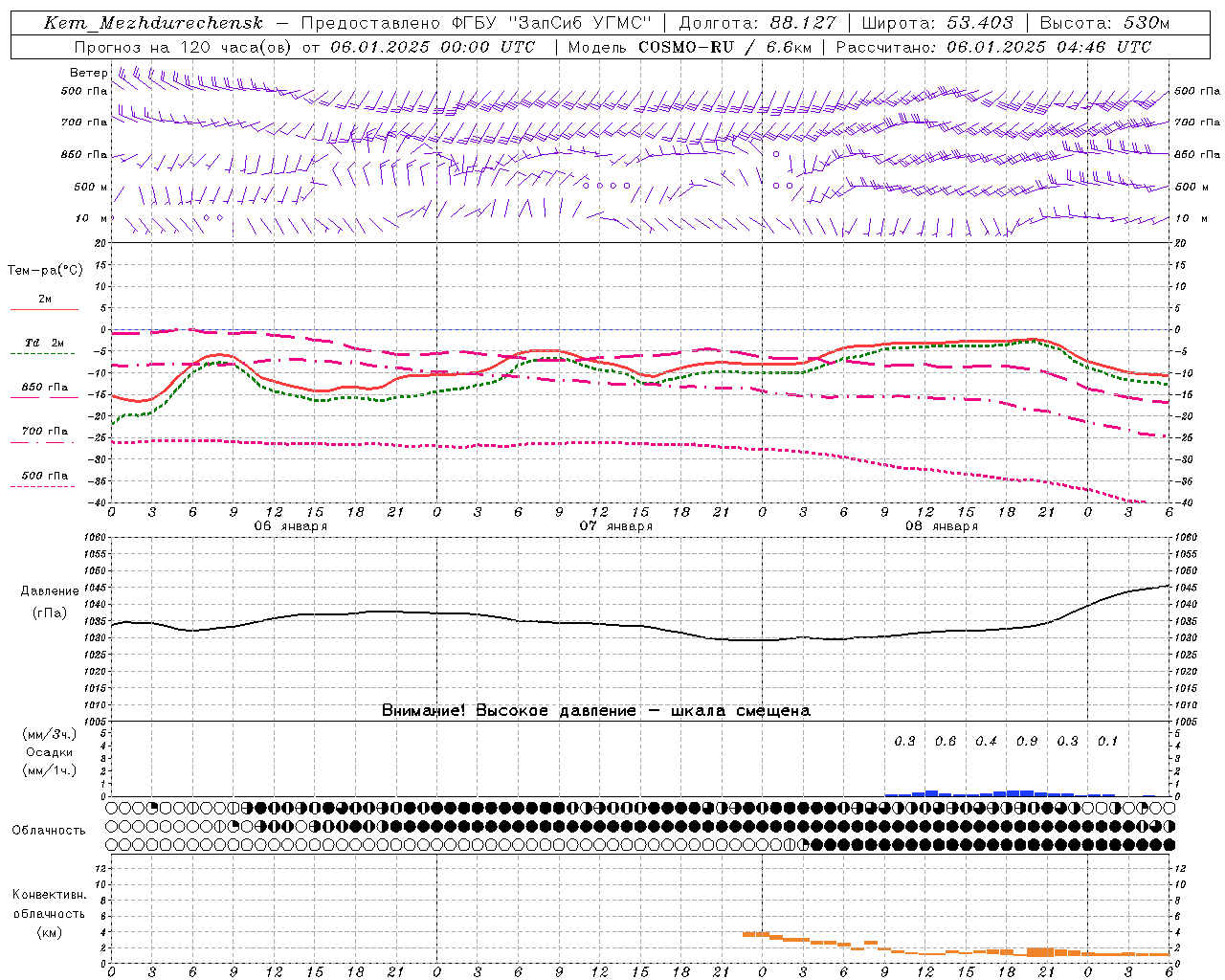Image resolution: width=1225 pixels, height=980 pixels.
Task: Click the 500 гПа temperature legend entry
Action: [x=45, y=476]
